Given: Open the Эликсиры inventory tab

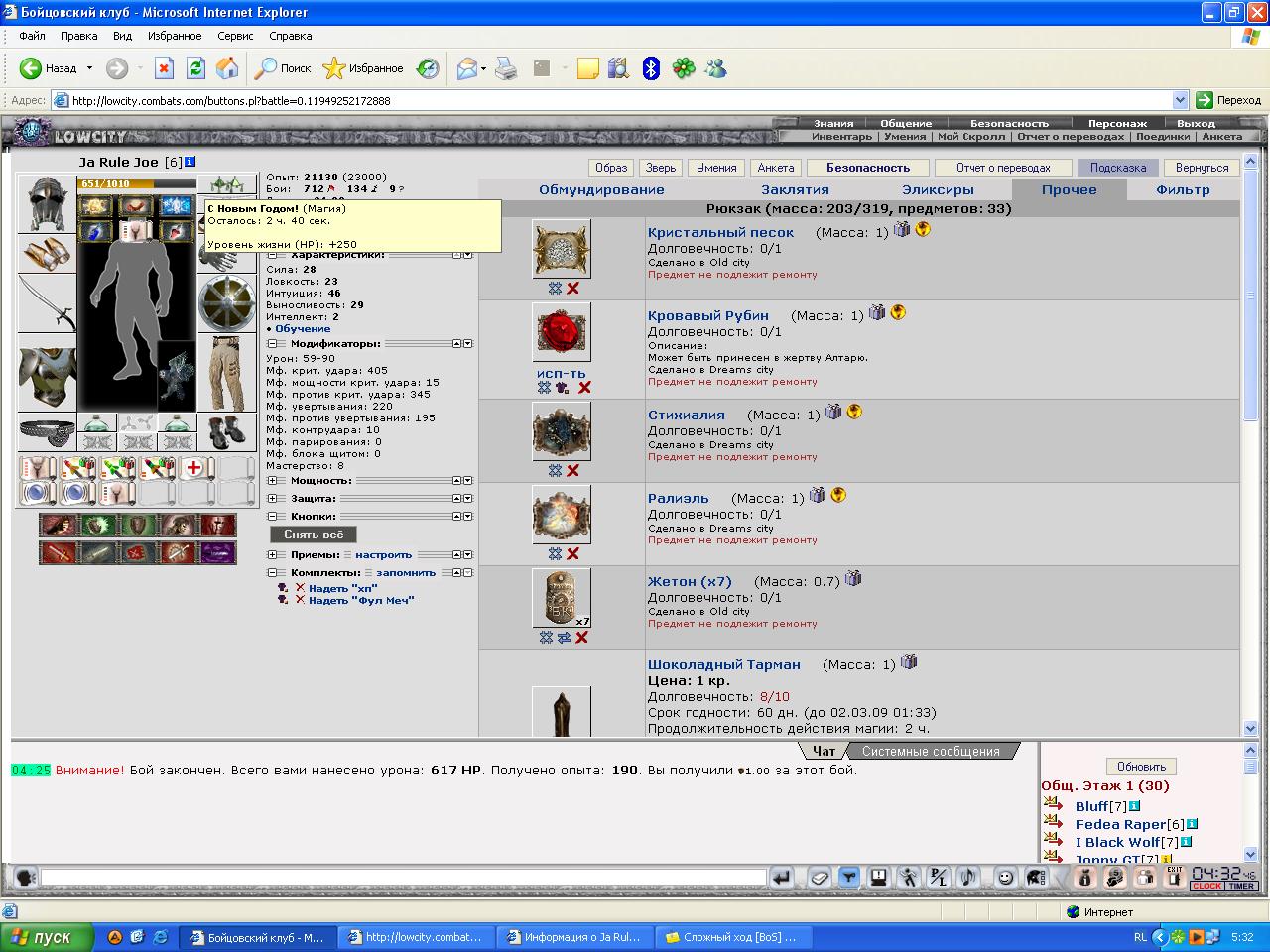Looking at the screenshot, I should pyautogui.click(x=938, y=189).
